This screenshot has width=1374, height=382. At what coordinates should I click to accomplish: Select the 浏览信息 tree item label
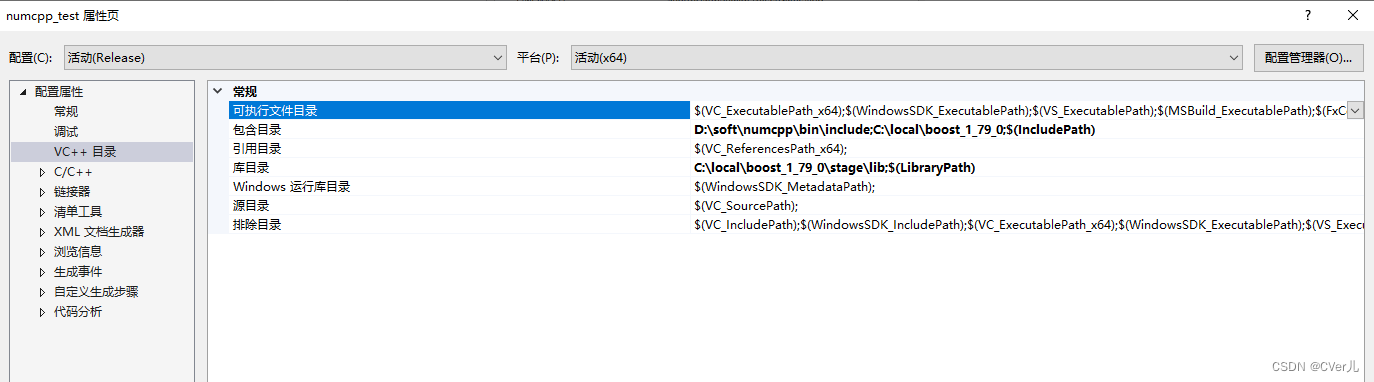click(x=78, y=252)
